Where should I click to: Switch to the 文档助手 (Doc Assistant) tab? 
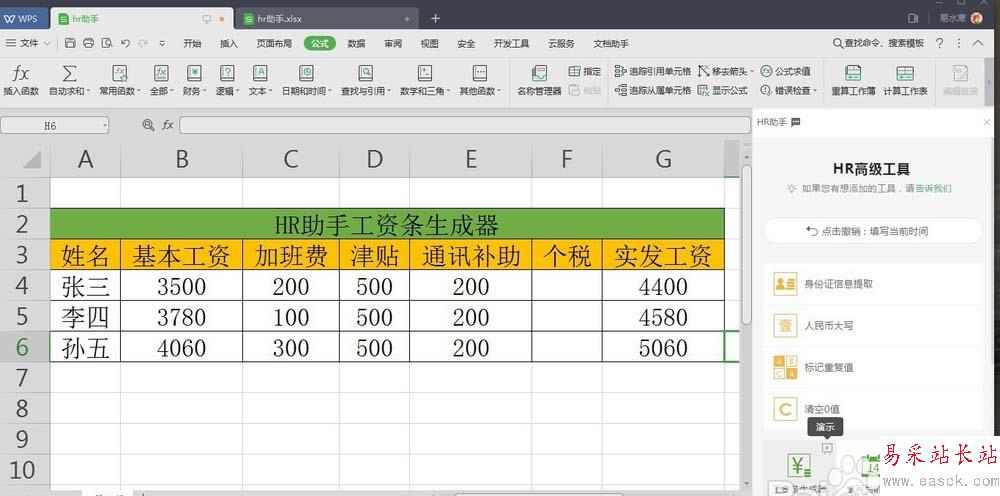tap(611, 43)
